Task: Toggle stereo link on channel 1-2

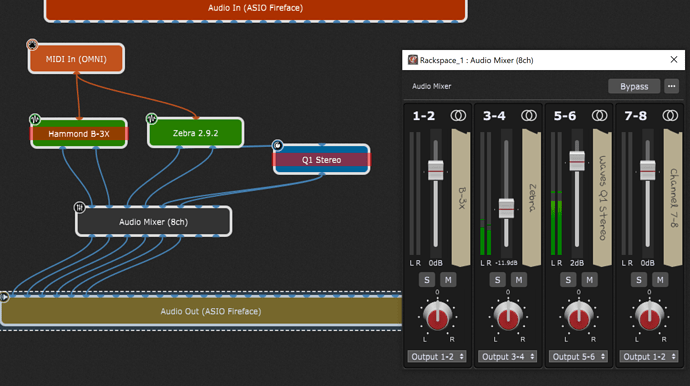Action: 458,116
